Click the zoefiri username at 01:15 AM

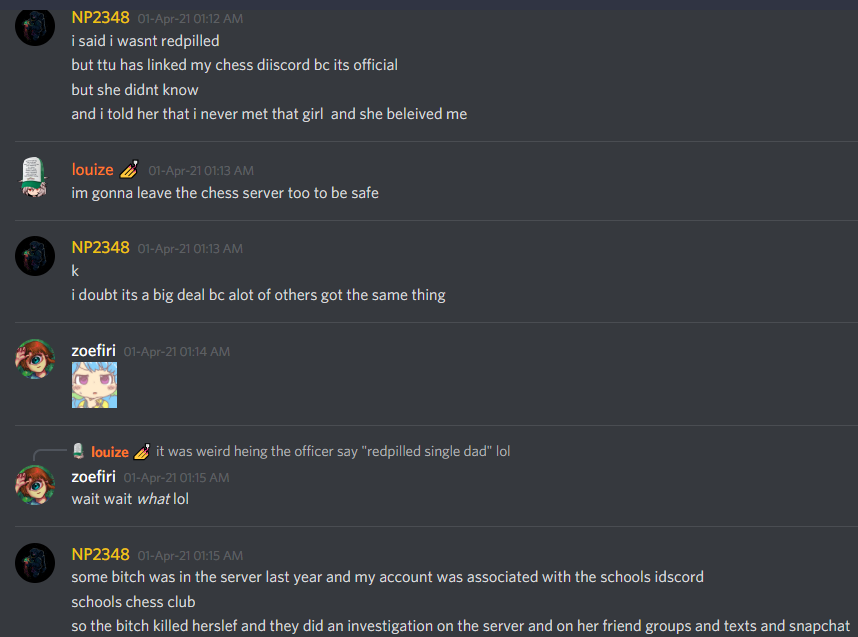94,477
